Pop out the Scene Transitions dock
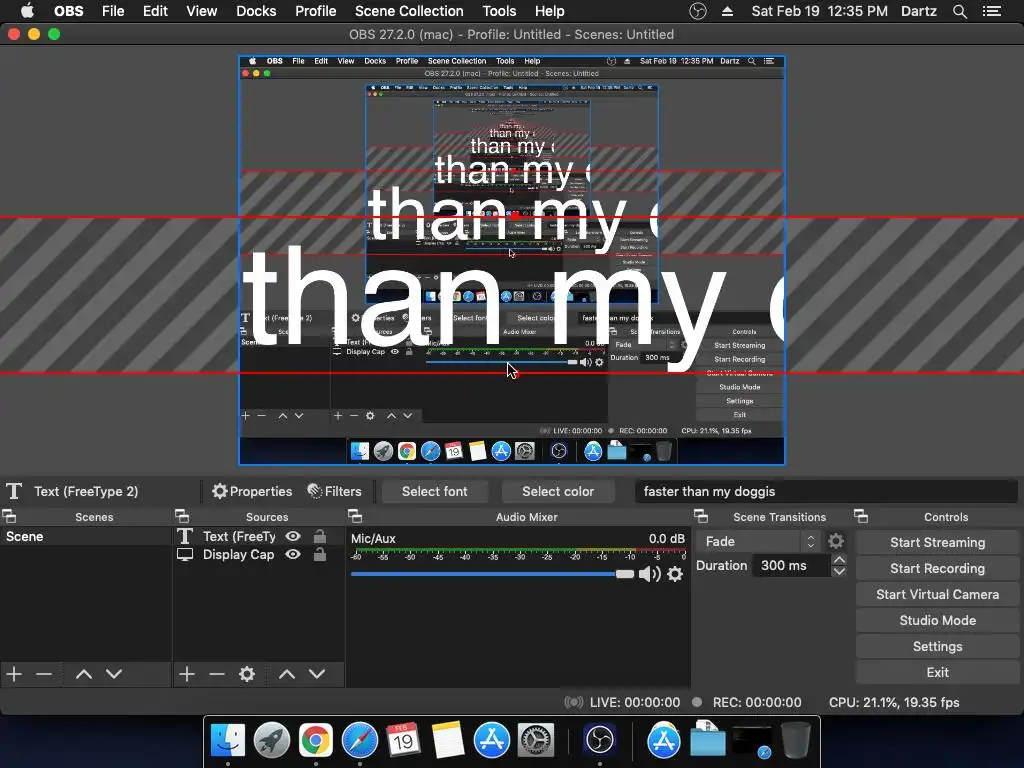The image size is (1024, 768). pos(701,517)
